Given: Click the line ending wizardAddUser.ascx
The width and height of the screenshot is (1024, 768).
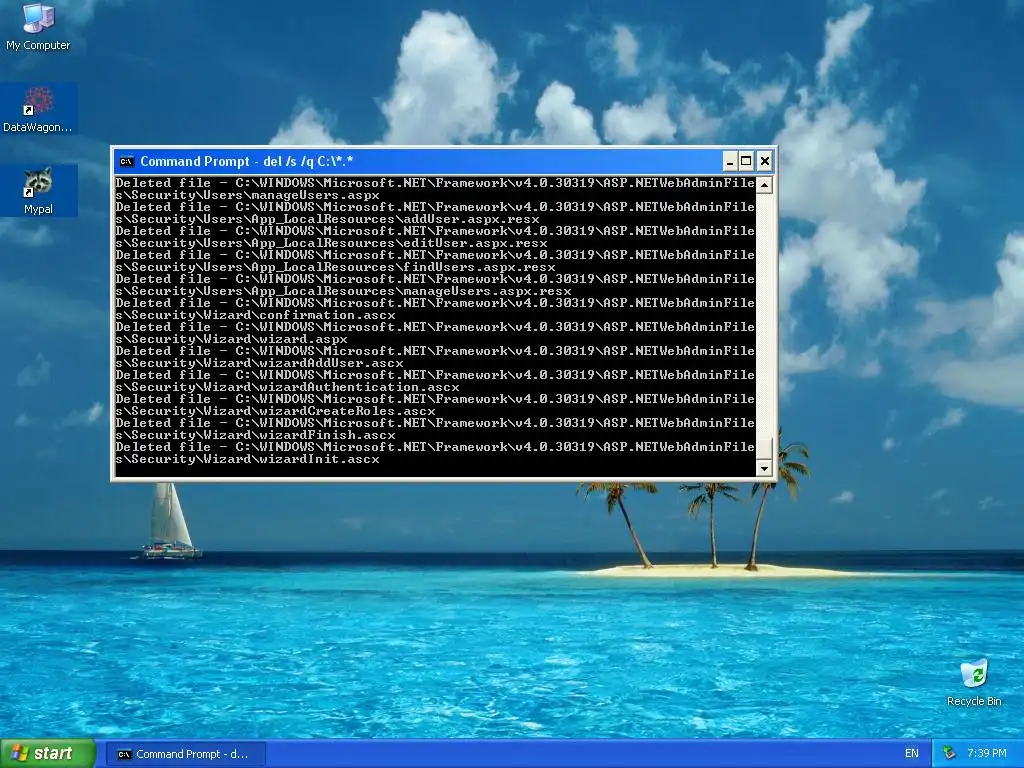Looking at the screenshot, I should click(259, 363).
